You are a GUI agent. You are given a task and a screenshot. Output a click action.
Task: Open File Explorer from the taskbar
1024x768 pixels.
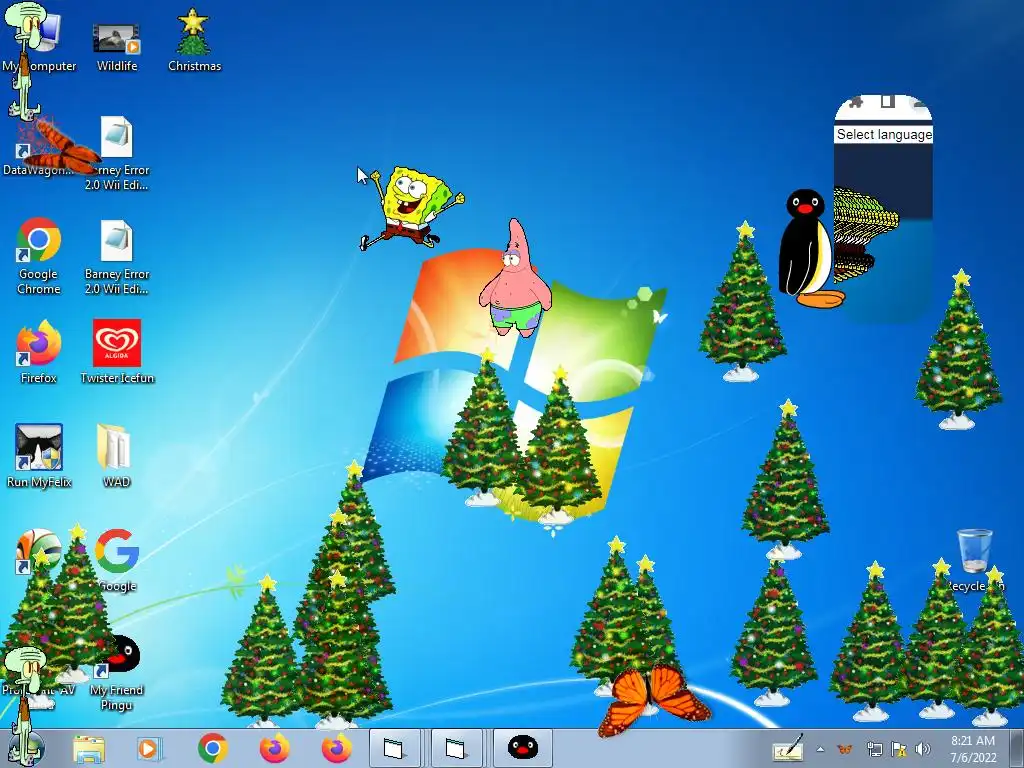(89, 748)
